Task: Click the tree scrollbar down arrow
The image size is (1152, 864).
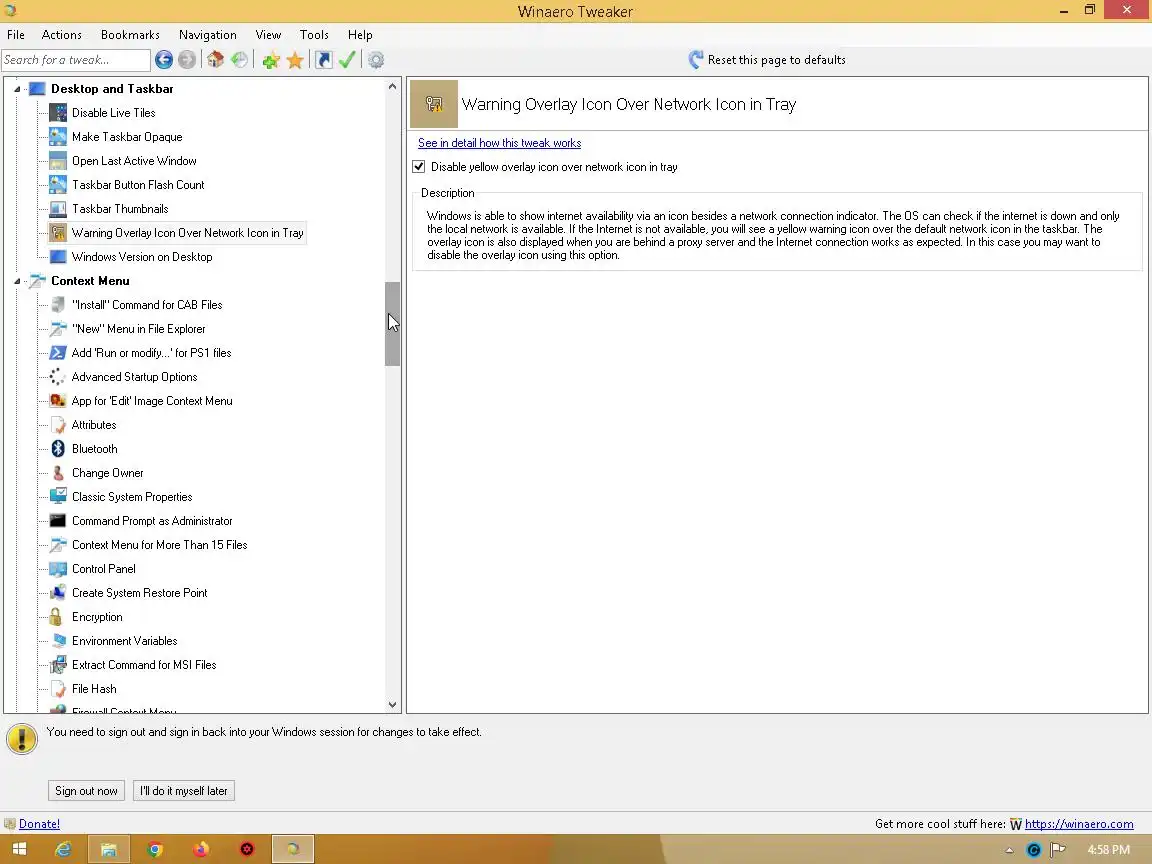Action: coord(392,705)
